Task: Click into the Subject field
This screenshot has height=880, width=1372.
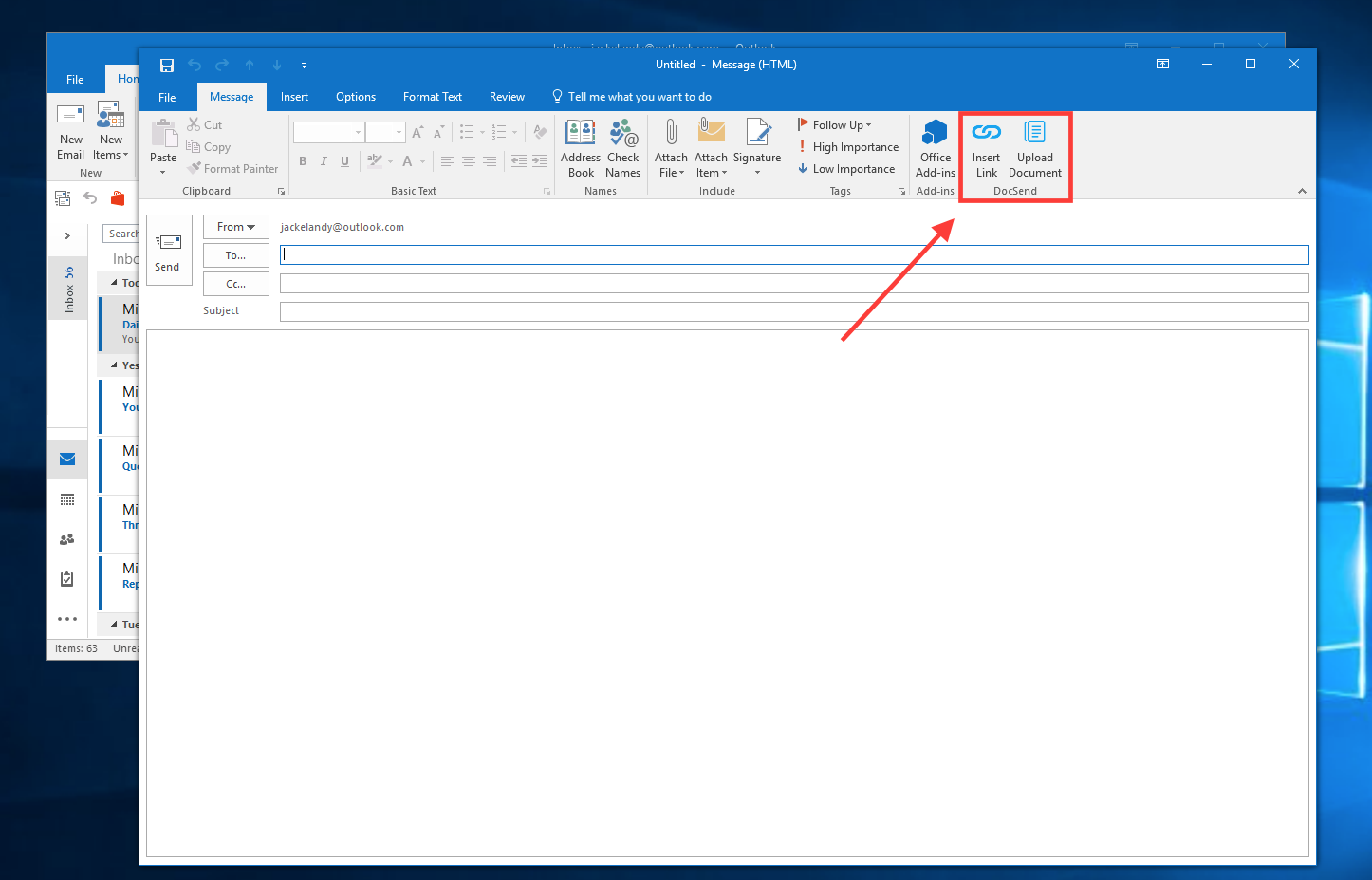Action: 794,311
